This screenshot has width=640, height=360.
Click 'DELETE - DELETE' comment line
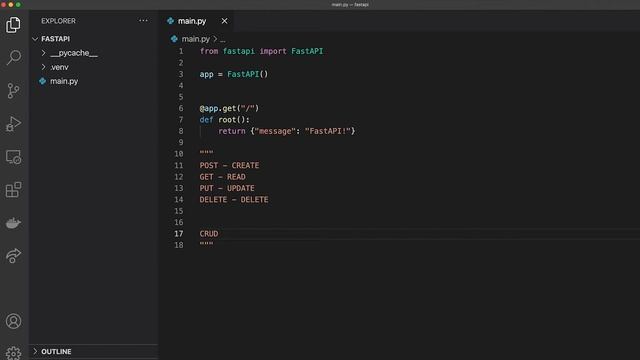(234, 200)
